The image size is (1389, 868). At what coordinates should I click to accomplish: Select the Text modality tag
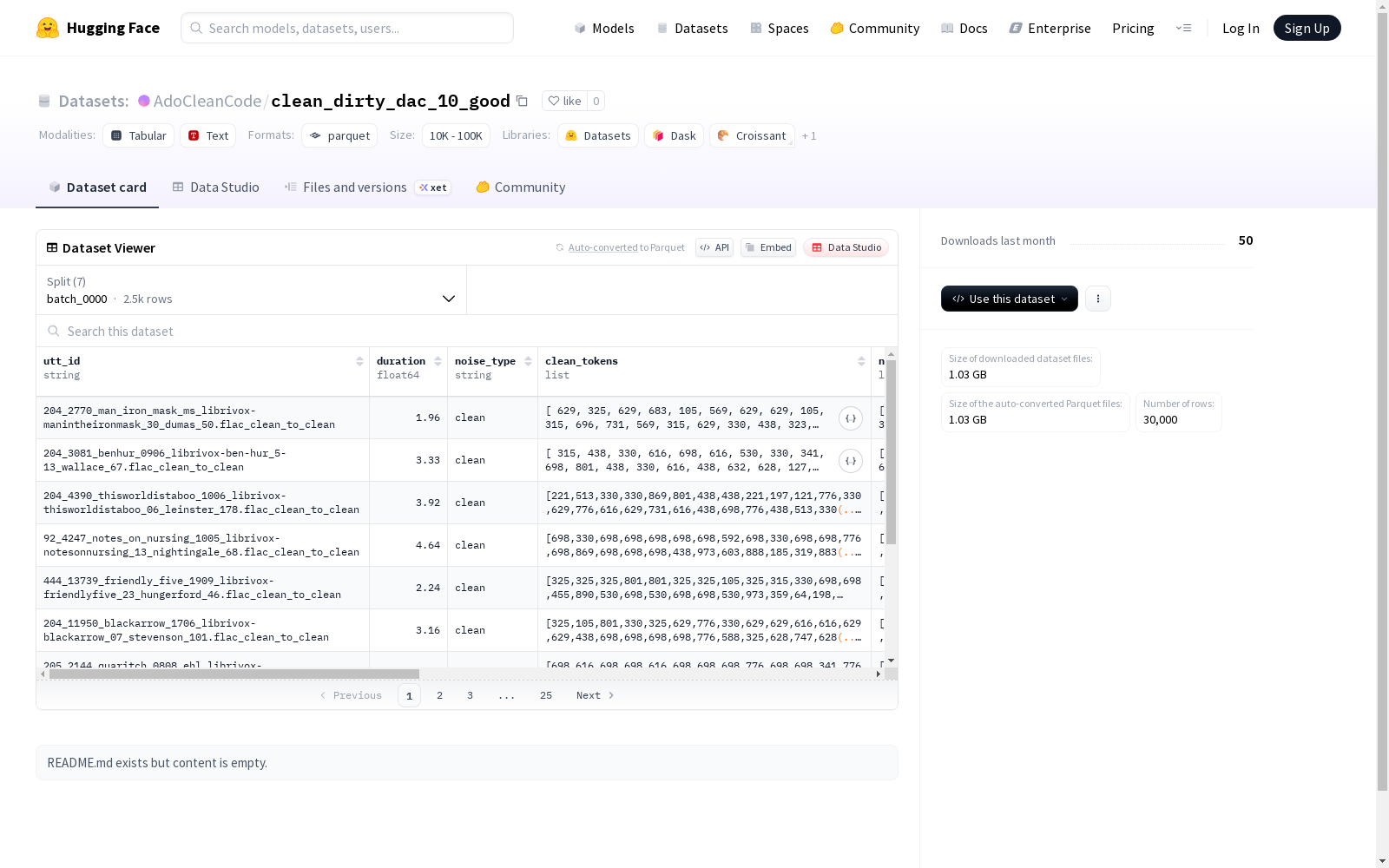208,135
